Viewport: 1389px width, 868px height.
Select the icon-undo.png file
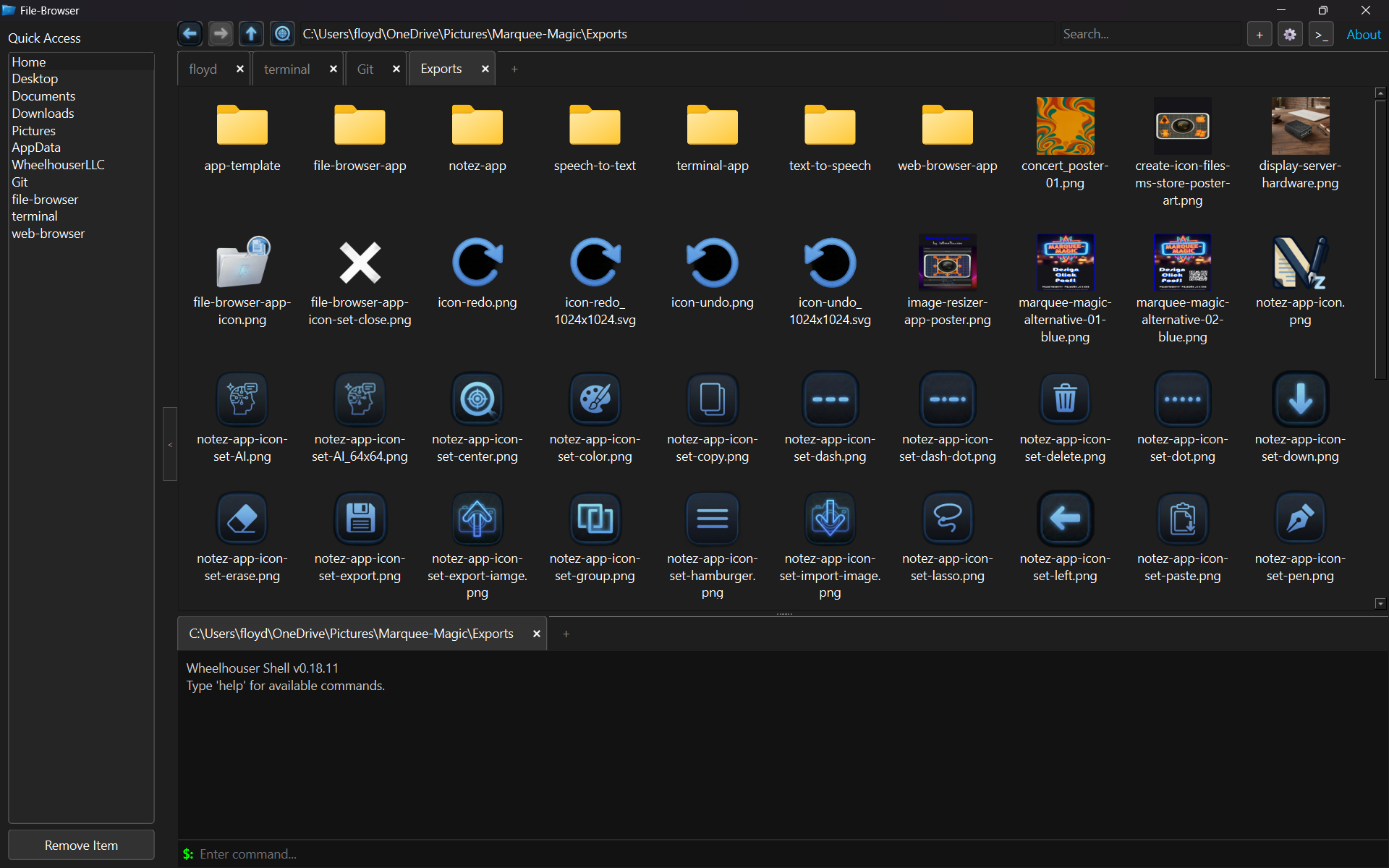click(713, 274)
